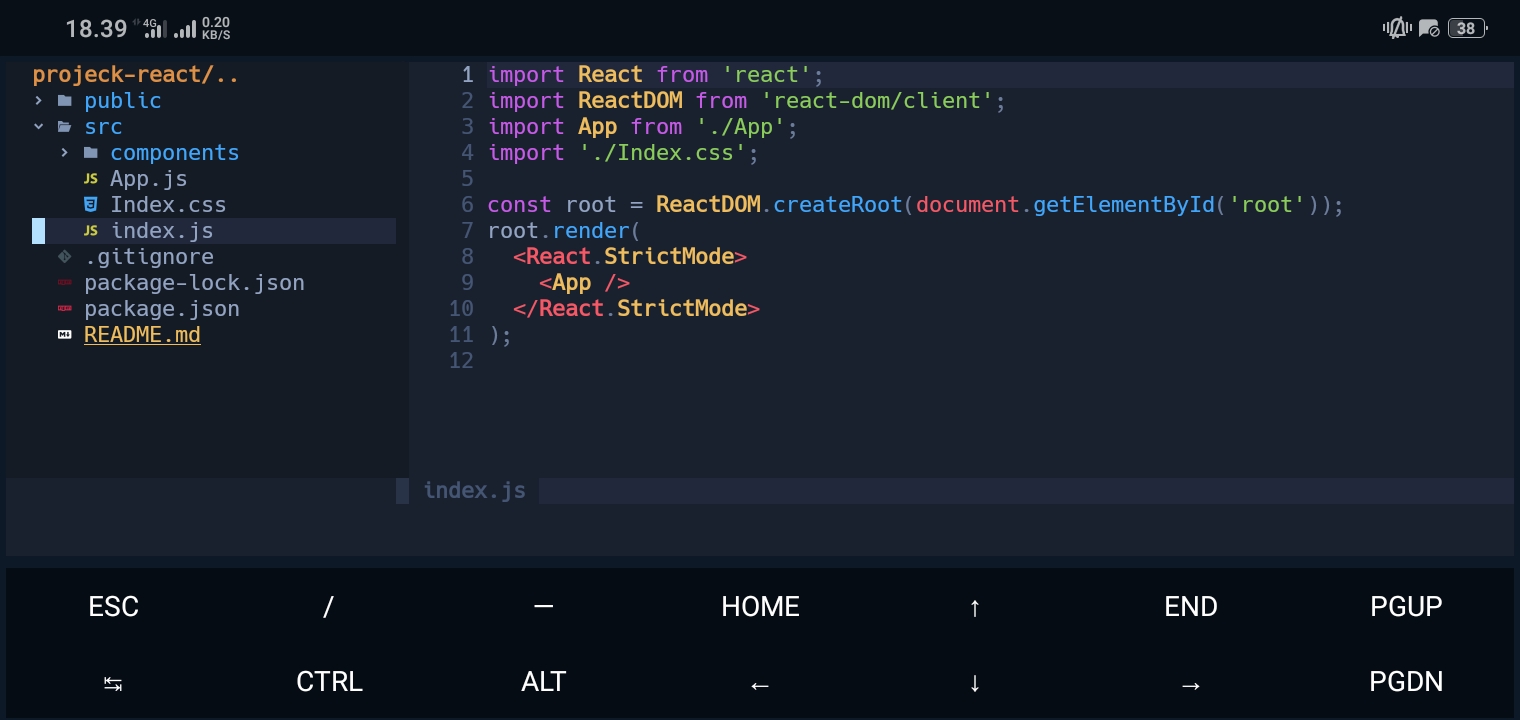Screen dimensions: 1520x720
Task: Click line number 1 in gutter
Action: tap(467, 75)
